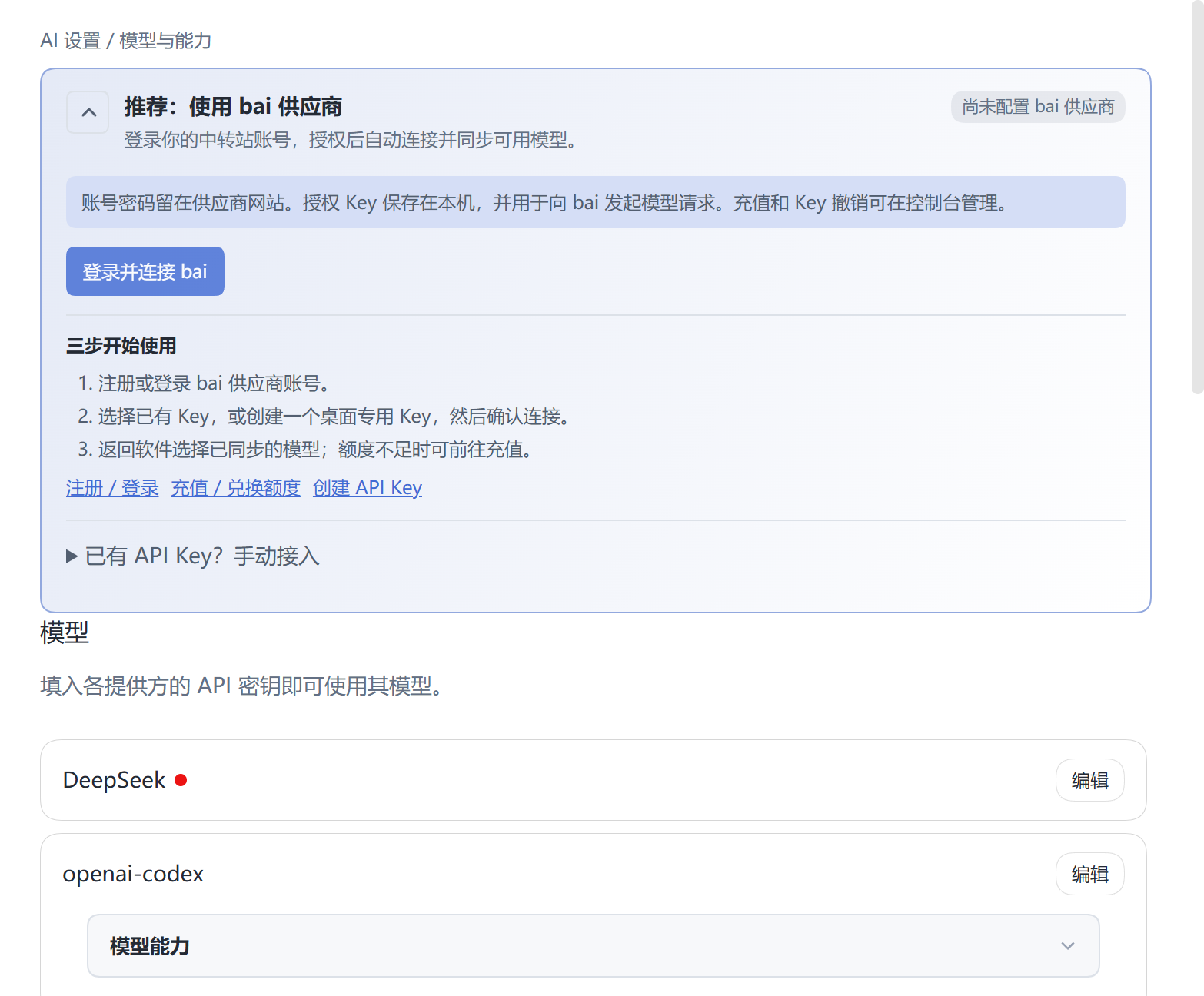This screenshot has height=996, width=1204.
Task: Click the red status dot beside DeepSeek
Action: coord(181,780)
